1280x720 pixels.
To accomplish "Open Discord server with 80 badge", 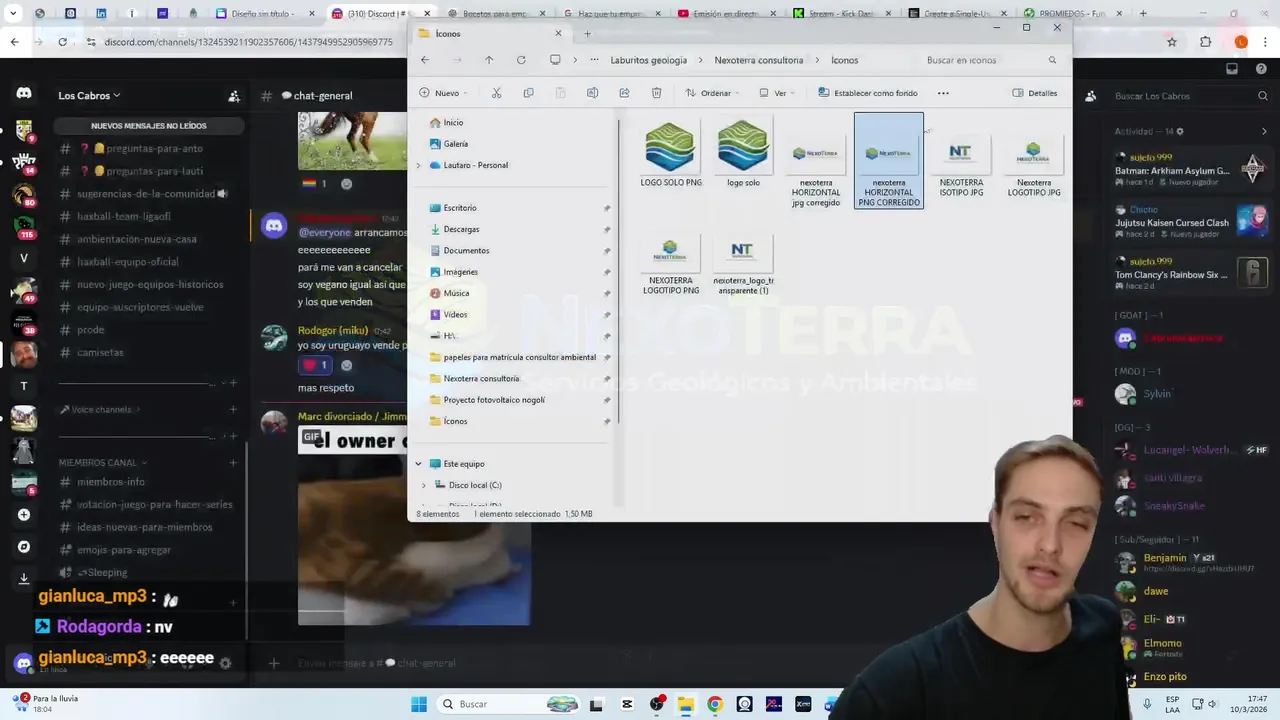I will pyautogui.click(x=24, y=194).
